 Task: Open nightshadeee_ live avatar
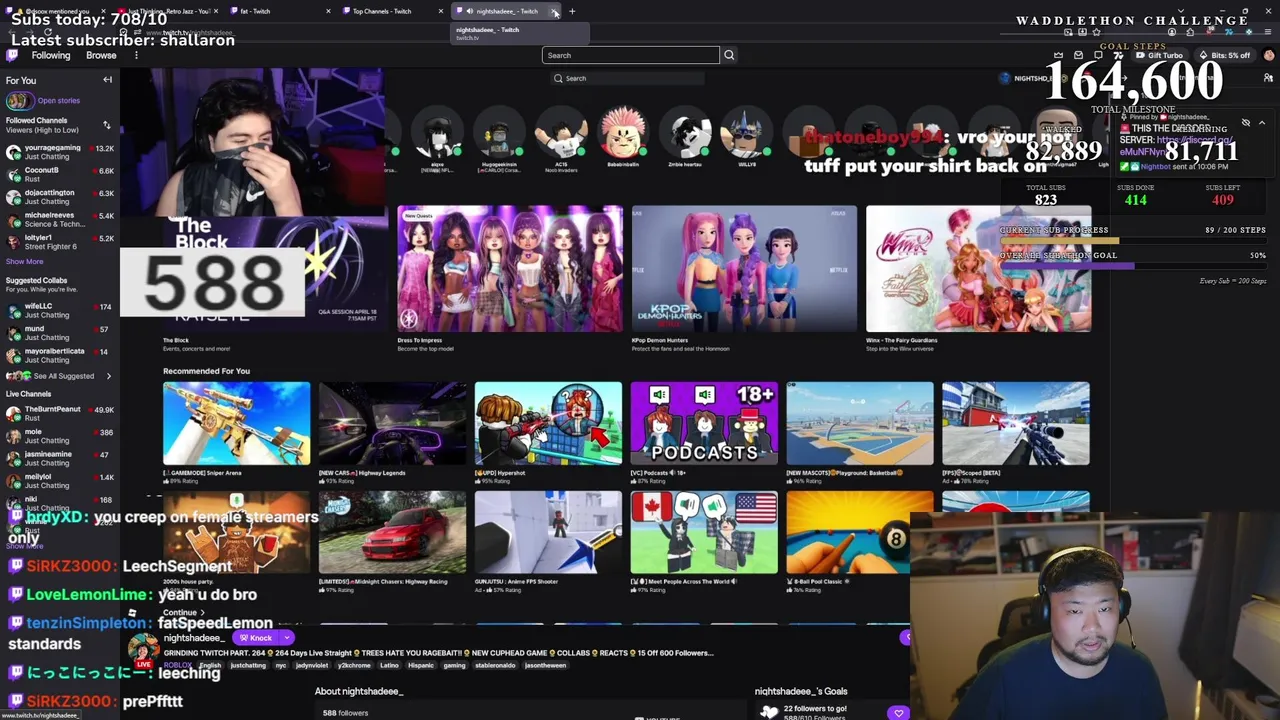click(x=143, y=650)
